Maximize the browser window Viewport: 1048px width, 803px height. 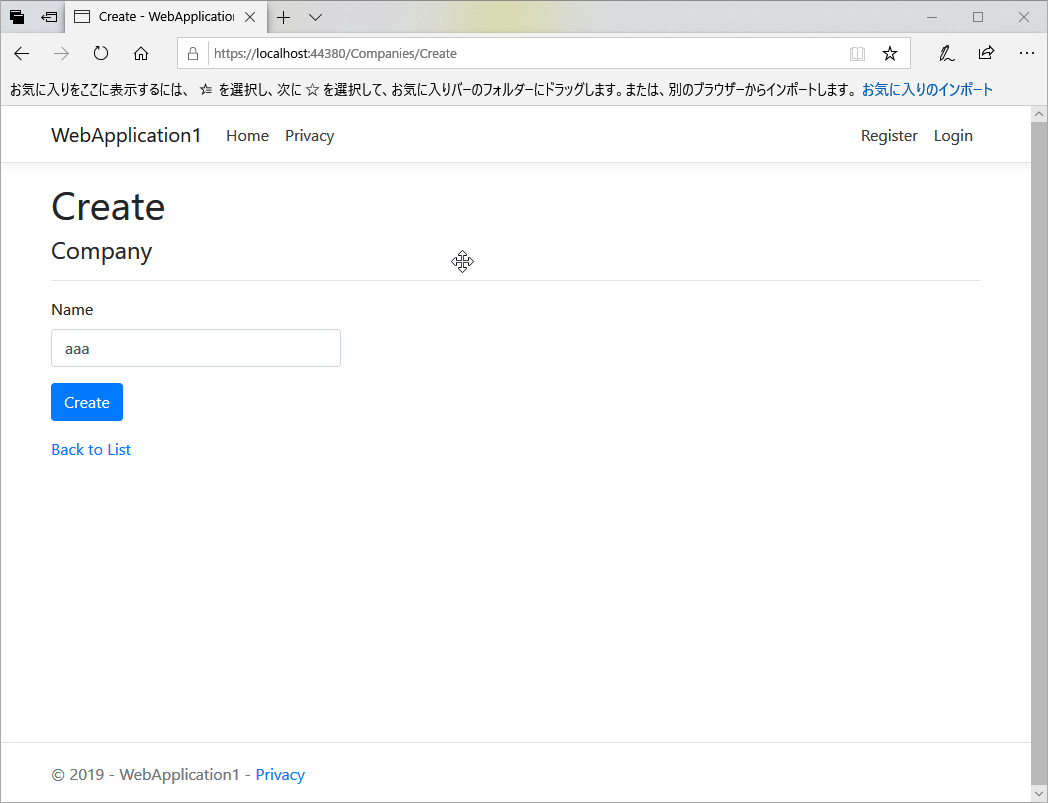click(x=978, y=17)
